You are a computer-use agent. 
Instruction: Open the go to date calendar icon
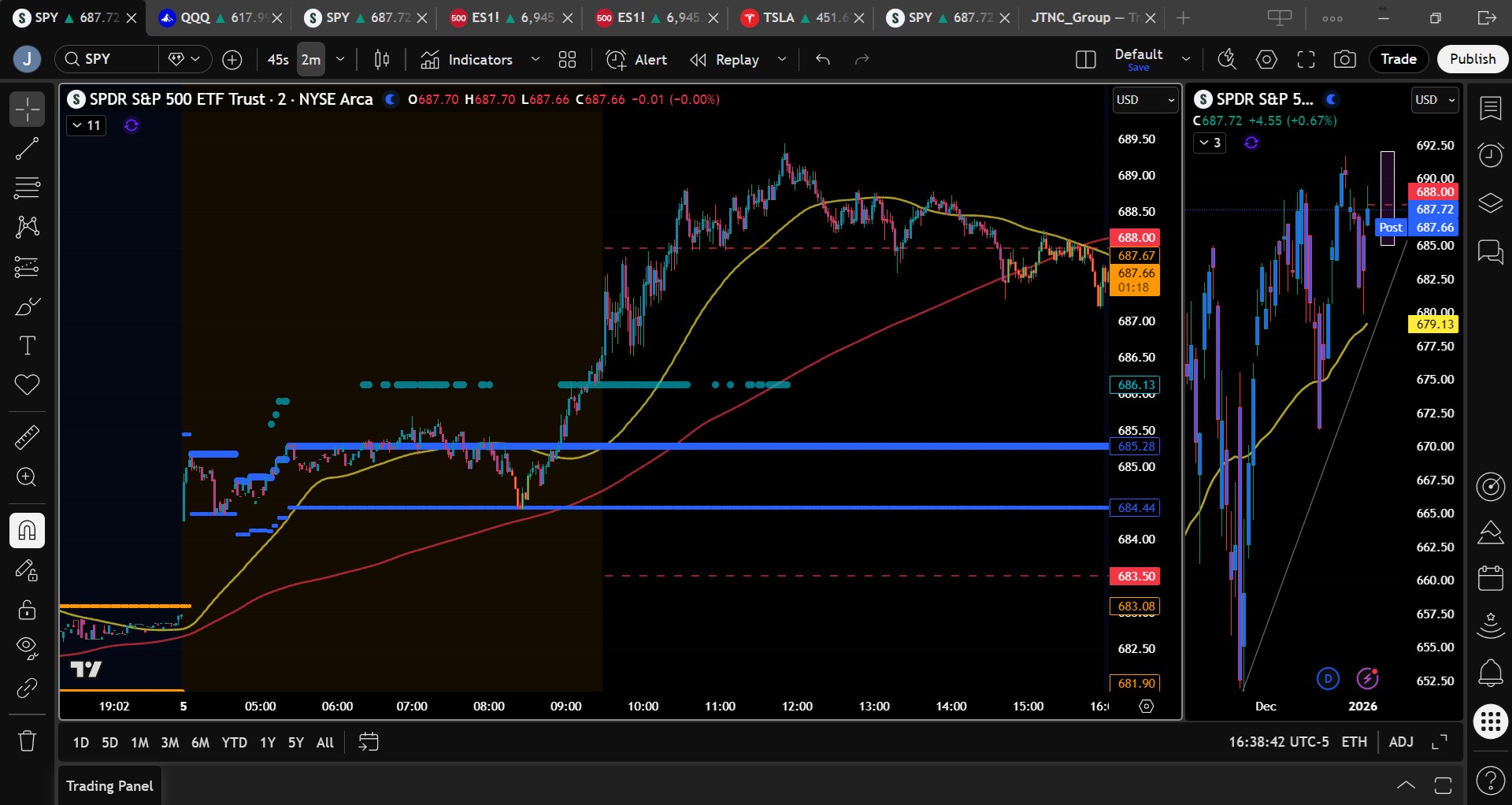click(369, 742)
